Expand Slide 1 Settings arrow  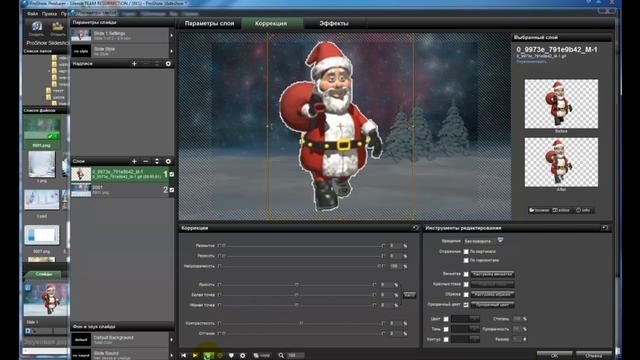[171, 36]
